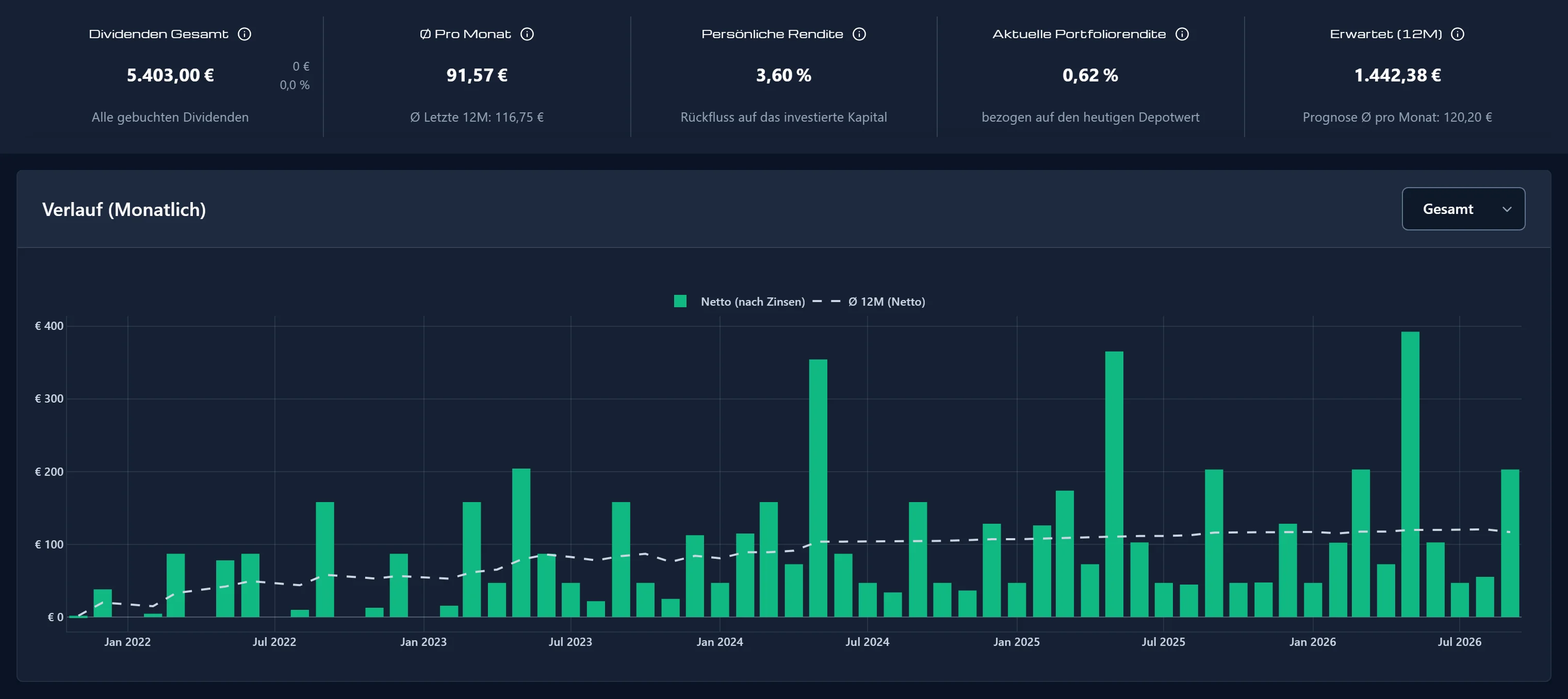The image size is (1568, 699).
Task: Click info icon next to Dividenden Gesamt
Action: 244,34
